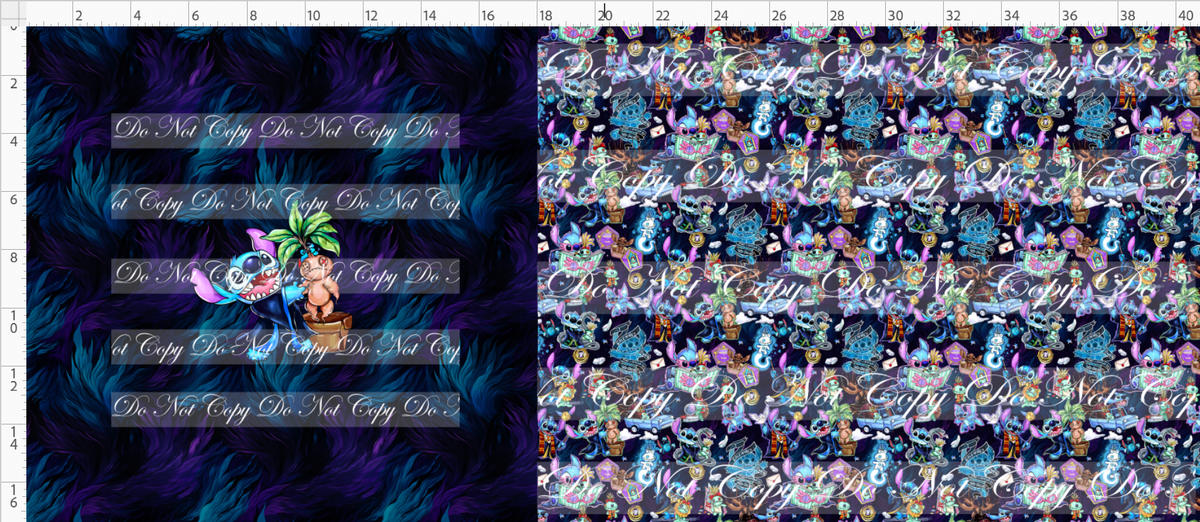The height and width of the screenshot is (522, 1200).
Task: Click the 14 mark on the top ruler
Action: pyautogui.click(x=430, y=16)
